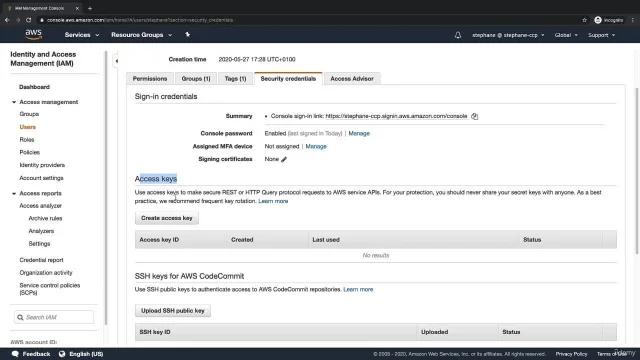Open the Services dropdown
The width and height of the screenshot is (640, 360).
click(82, 35)
